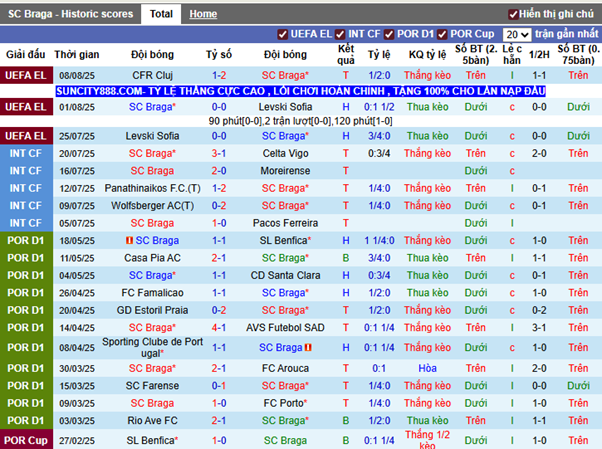
Task: Open GD Estoril Praia team link
Action: [x=152, y=310]
